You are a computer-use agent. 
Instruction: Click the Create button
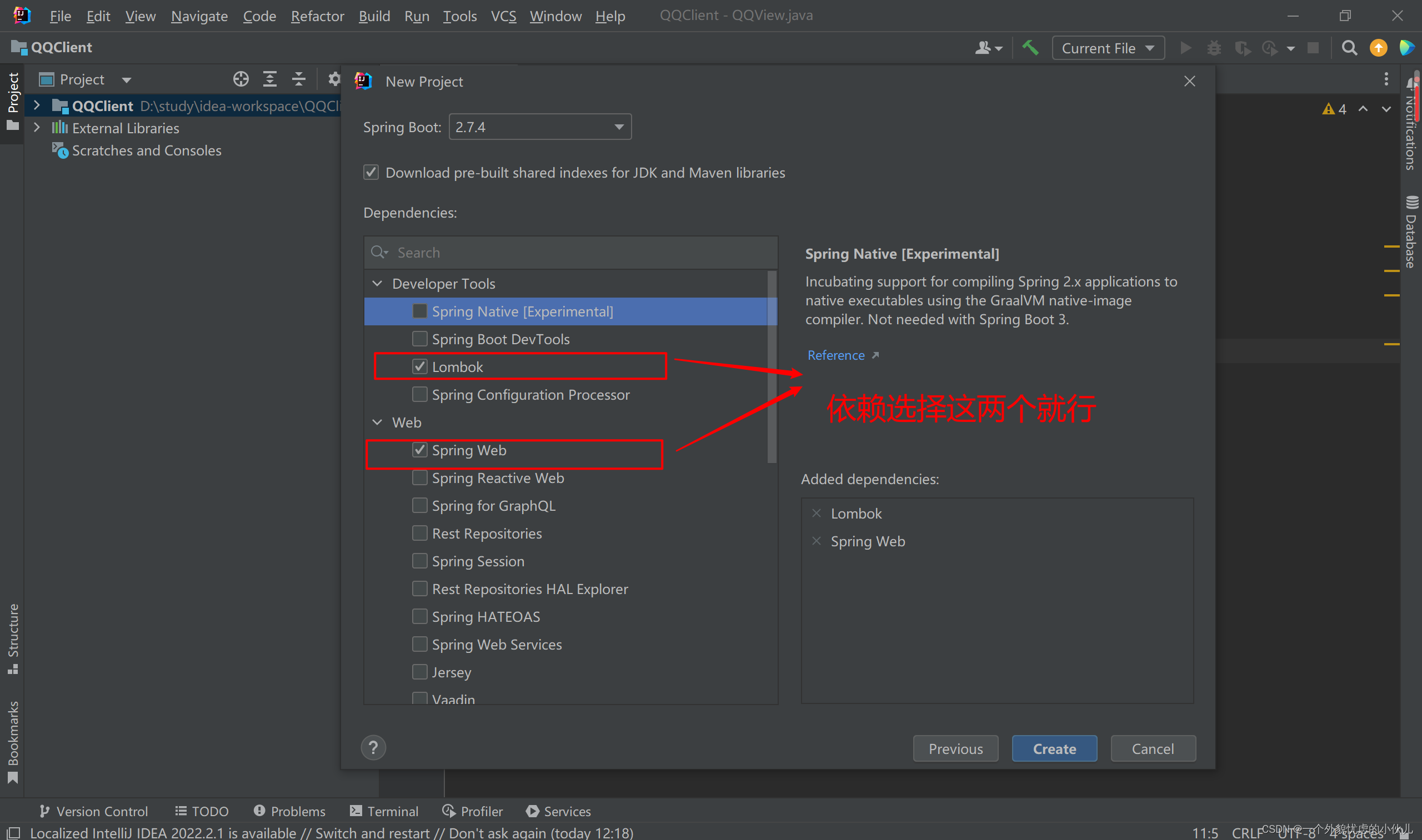pyautogui.click(x=1054, y=748)
